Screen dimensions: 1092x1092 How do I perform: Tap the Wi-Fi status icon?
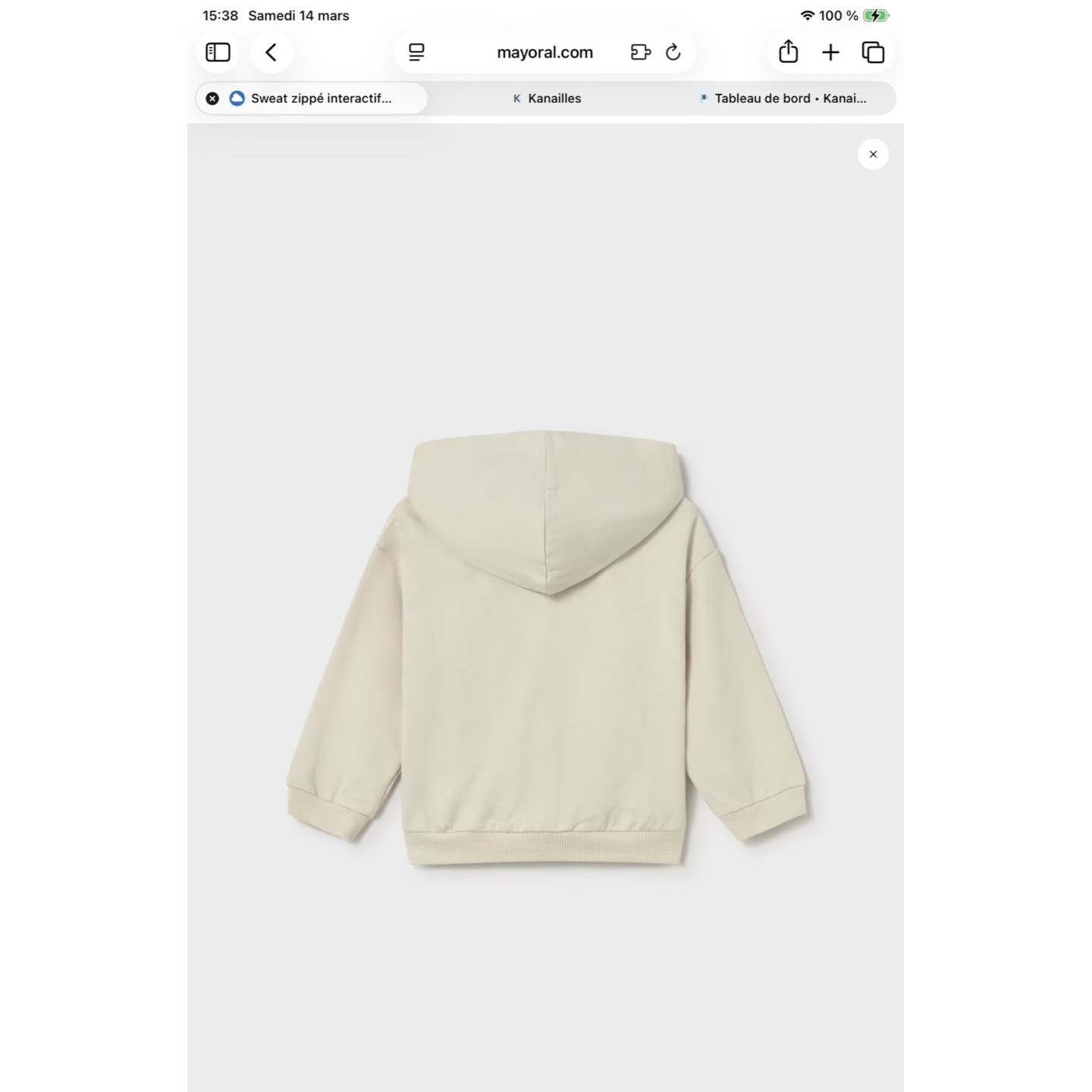click(x=807, y=16)
